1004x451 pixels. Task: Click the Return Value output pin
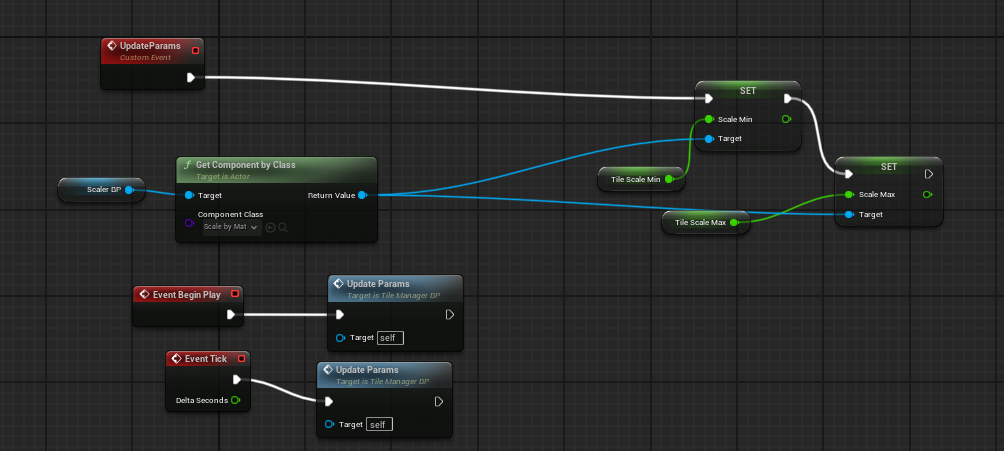click(362, 195)
